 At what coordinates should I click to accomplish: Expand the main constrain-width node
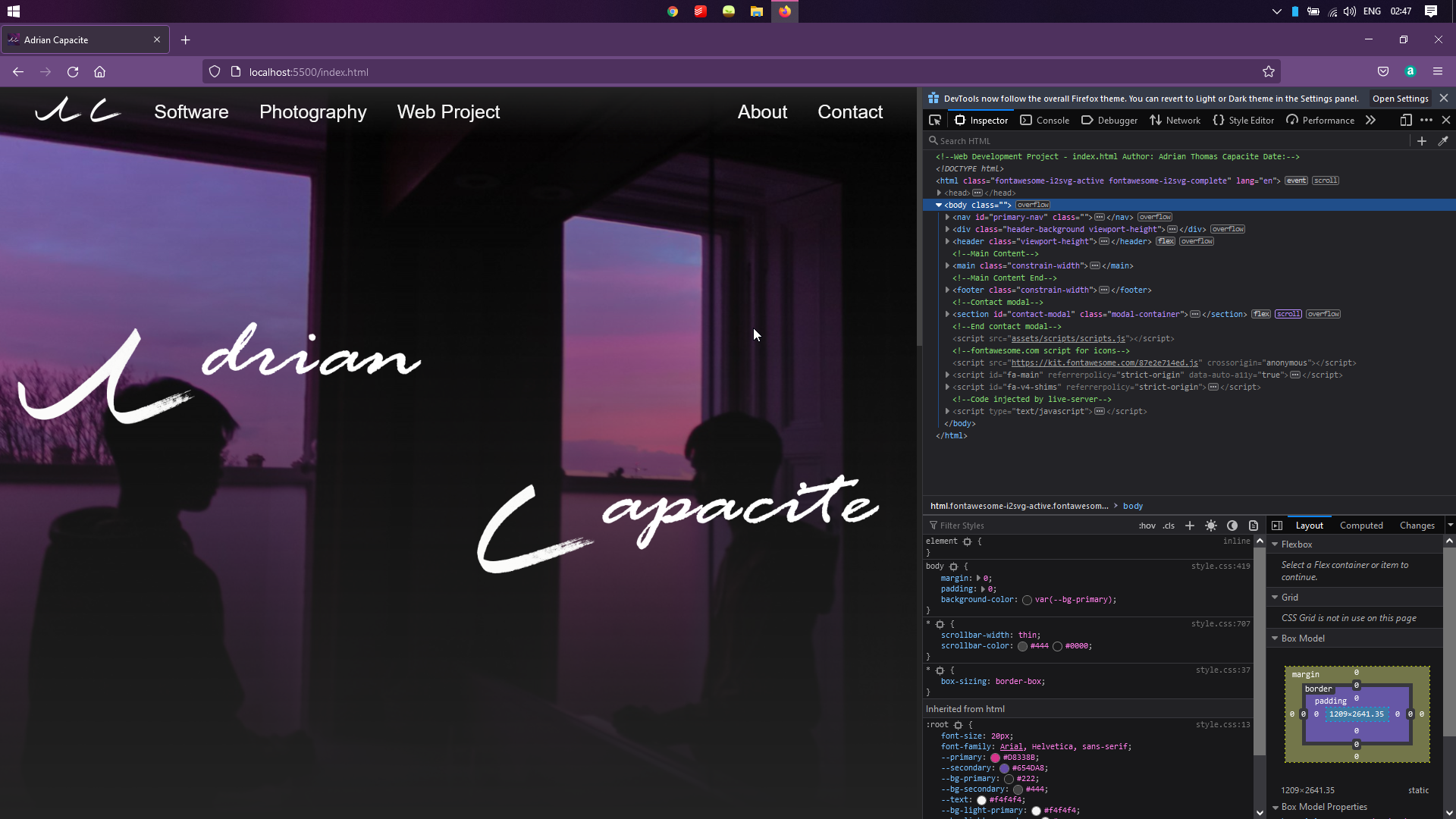pyautogui.click(x=947, y=266)
